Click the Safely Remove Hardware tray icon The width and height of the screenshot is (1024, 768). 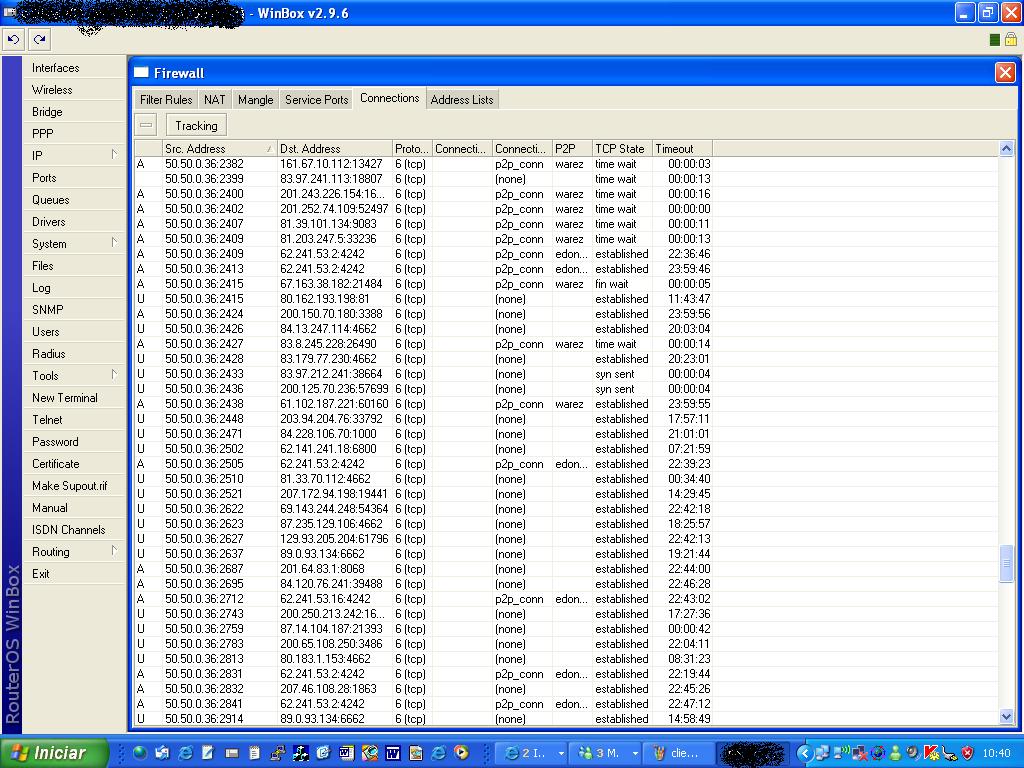pos(949,753)
